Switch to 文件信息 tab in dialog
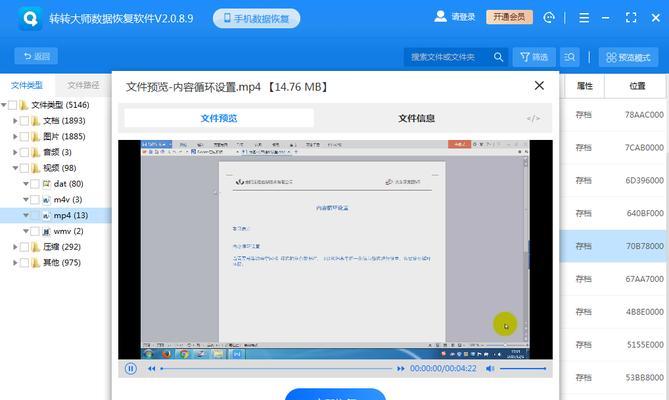The image size is (669, 400). (416, 118)
